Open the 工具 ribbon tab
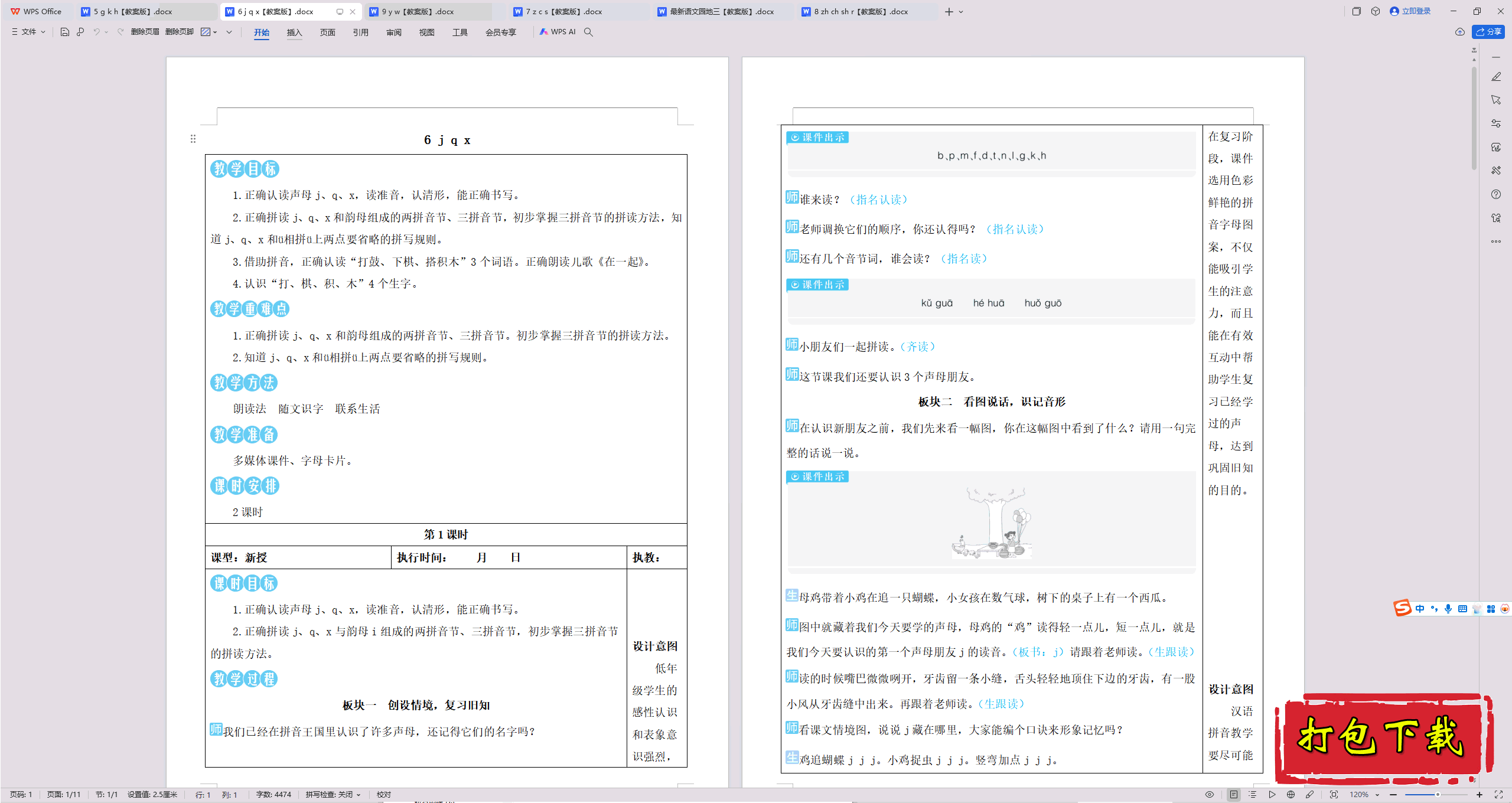 460,32
